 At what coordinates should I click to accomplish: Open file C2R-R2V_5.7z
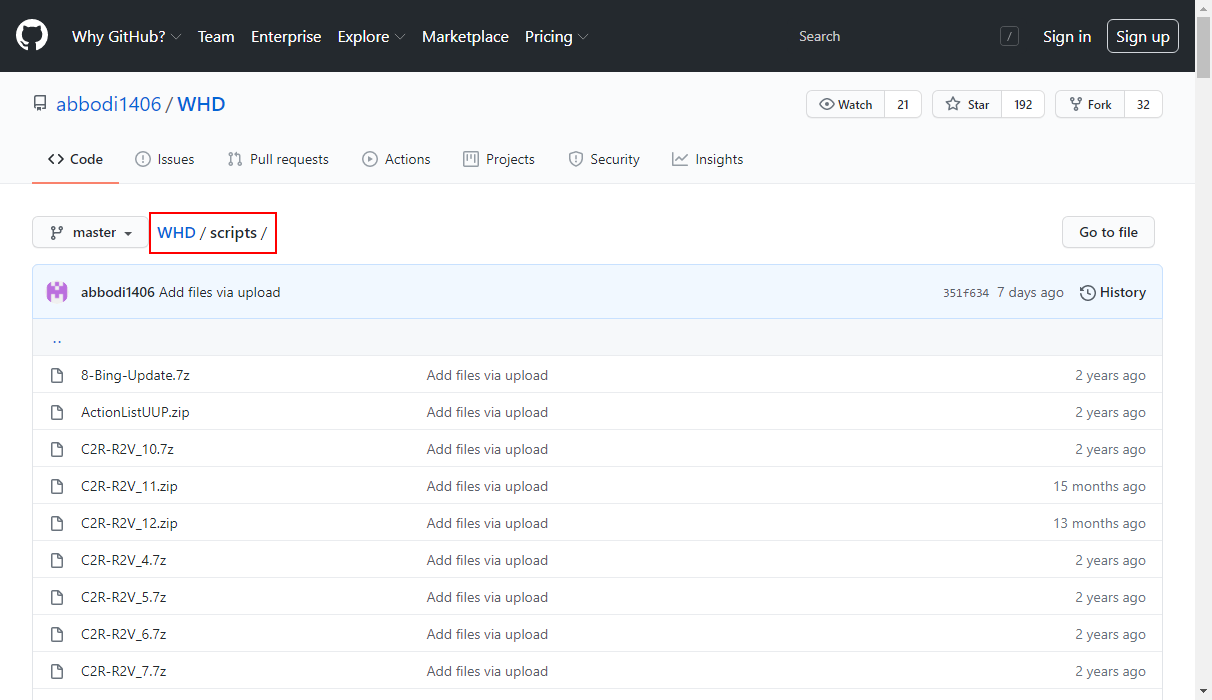click(123, 597)
